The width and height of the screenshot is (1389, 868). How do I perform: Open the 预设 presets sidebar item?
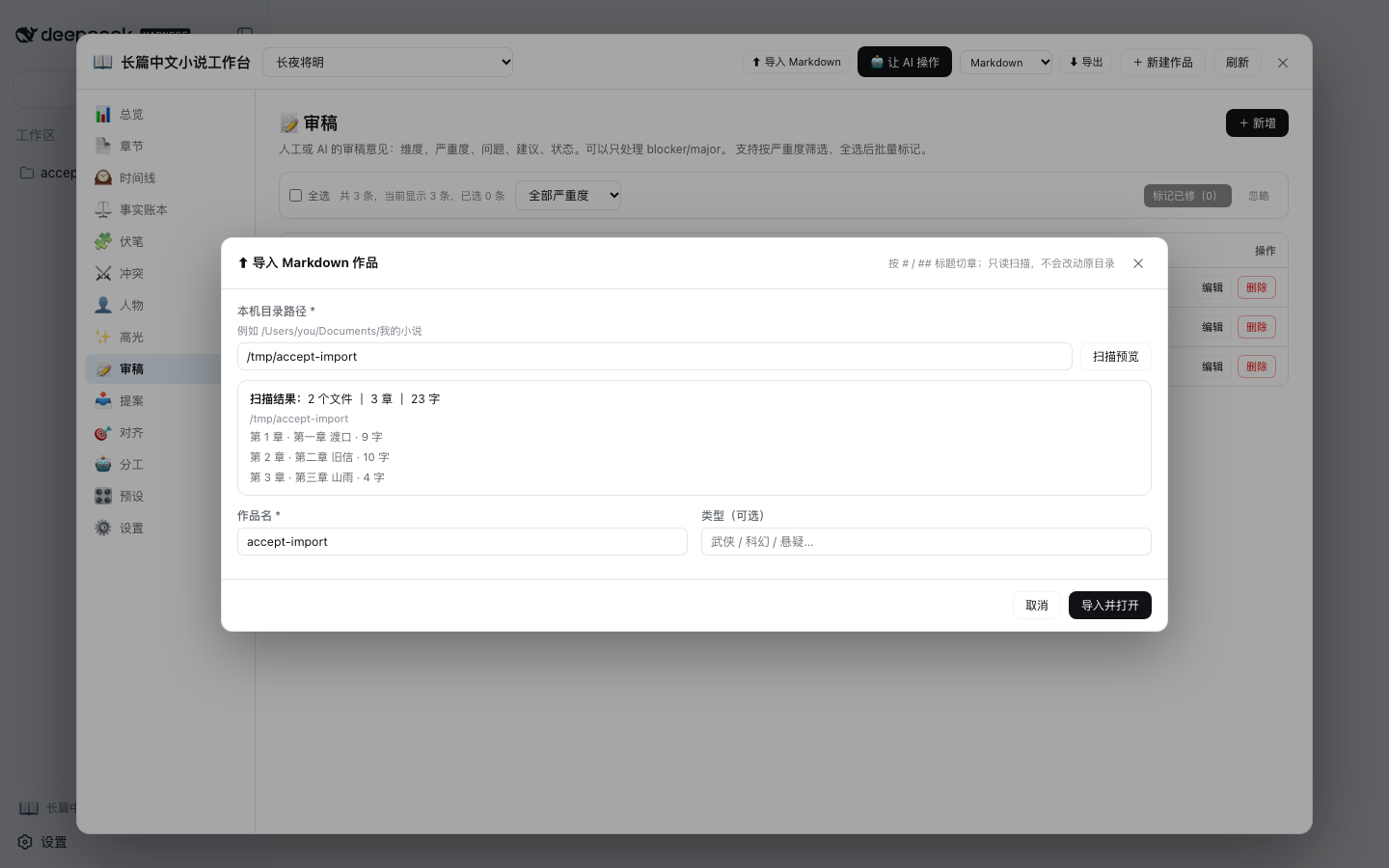(154, 496)
